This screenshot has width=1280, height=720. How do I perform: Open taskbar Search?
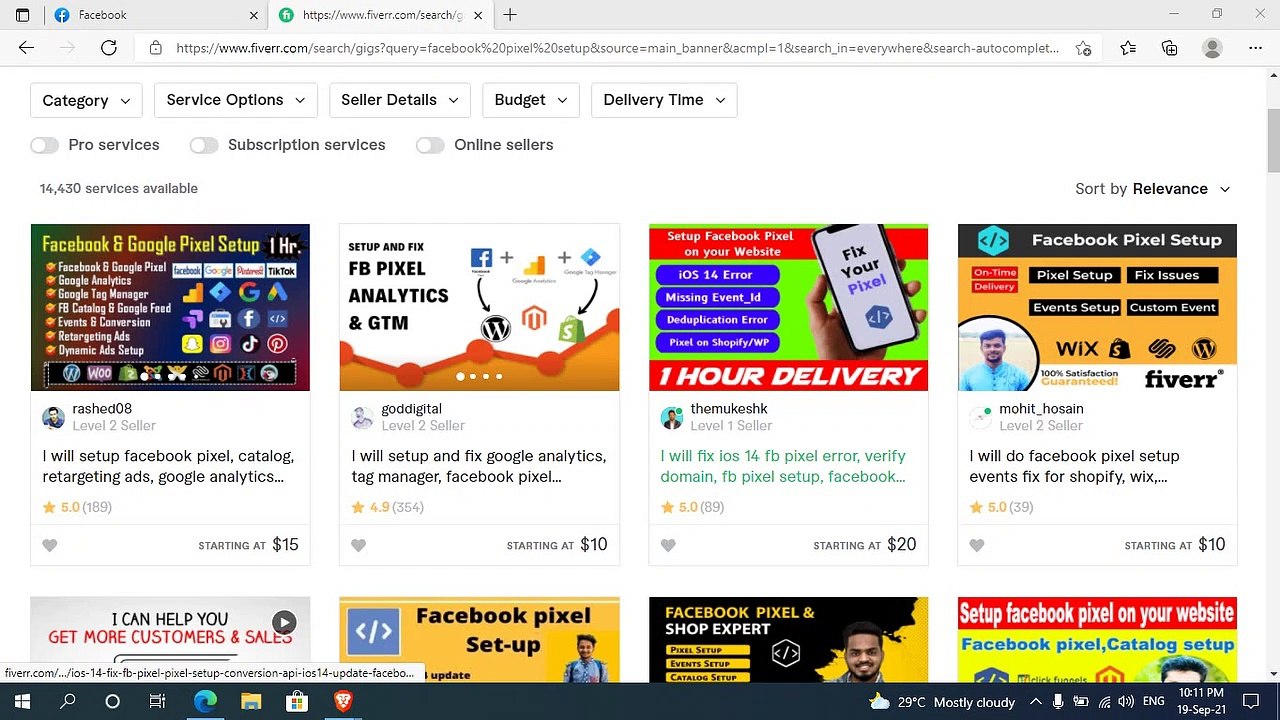[x=68, y=702]
